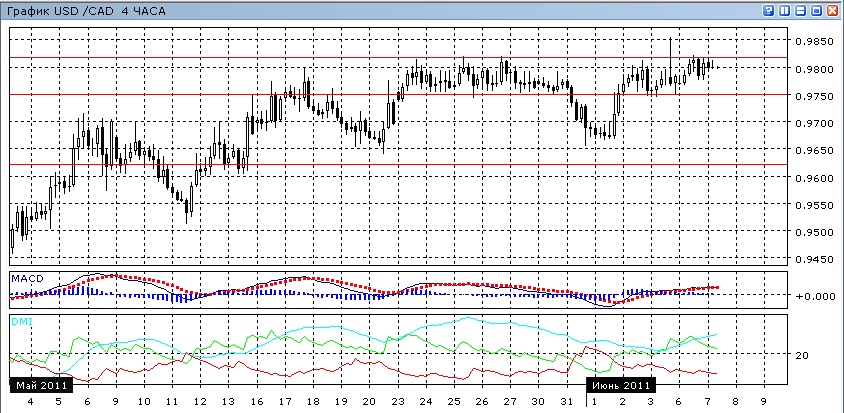Click the +0.000 MACD scale value

(x=816, y=296)
